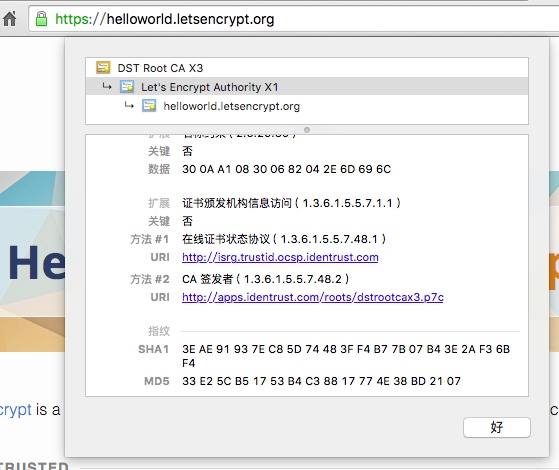
Task: Click the green padlock security icon
Action: pyautogui.click(x=41, y=19)
